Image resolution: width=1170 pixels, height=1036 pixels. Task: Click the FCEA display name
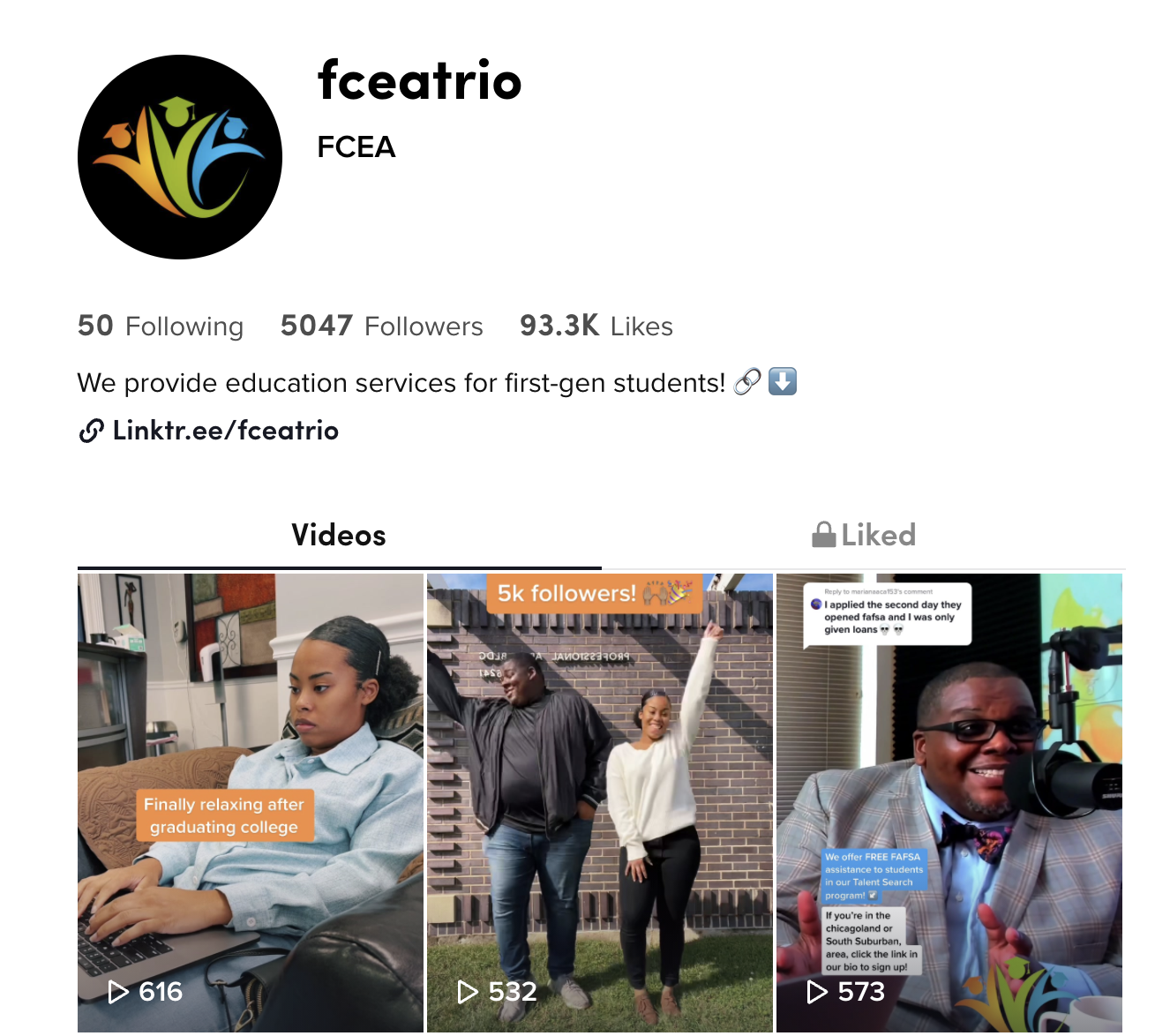pyautogui.click(x=356, y=146)
